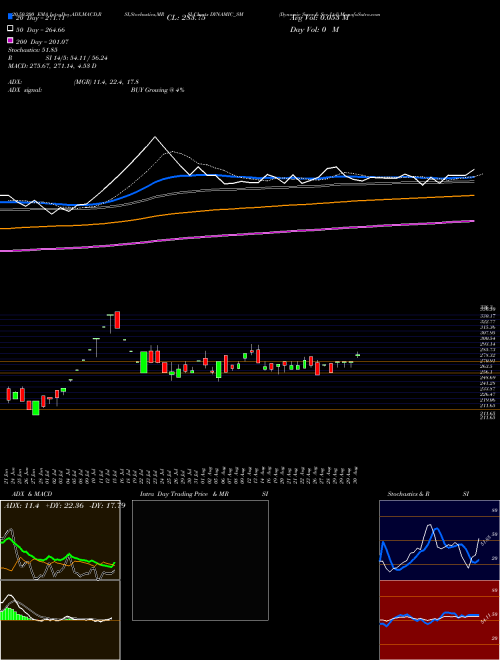Click the 'ADX & MACD' panel title

[x=32, y=494]
